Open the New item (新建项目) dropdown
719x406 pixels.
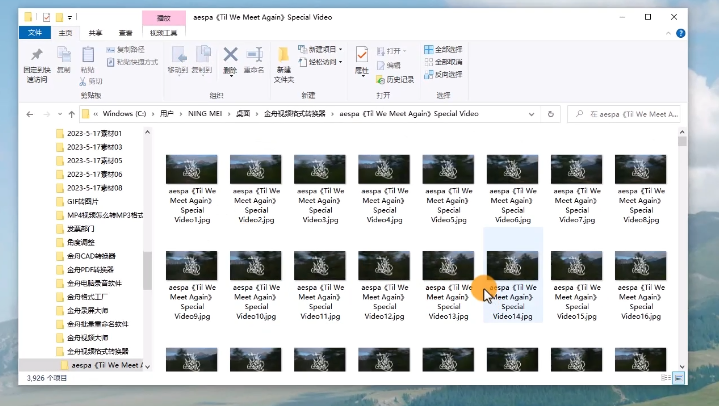[324, 49]
